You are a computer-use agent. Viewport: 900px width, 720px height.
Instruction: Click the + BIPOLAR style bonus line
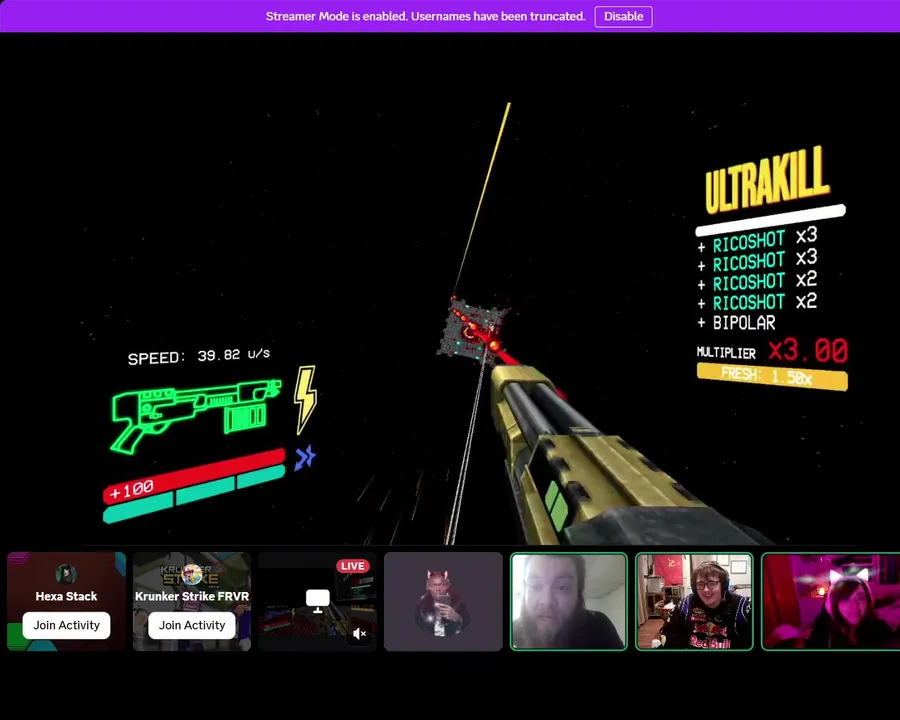tap(737, 323)
